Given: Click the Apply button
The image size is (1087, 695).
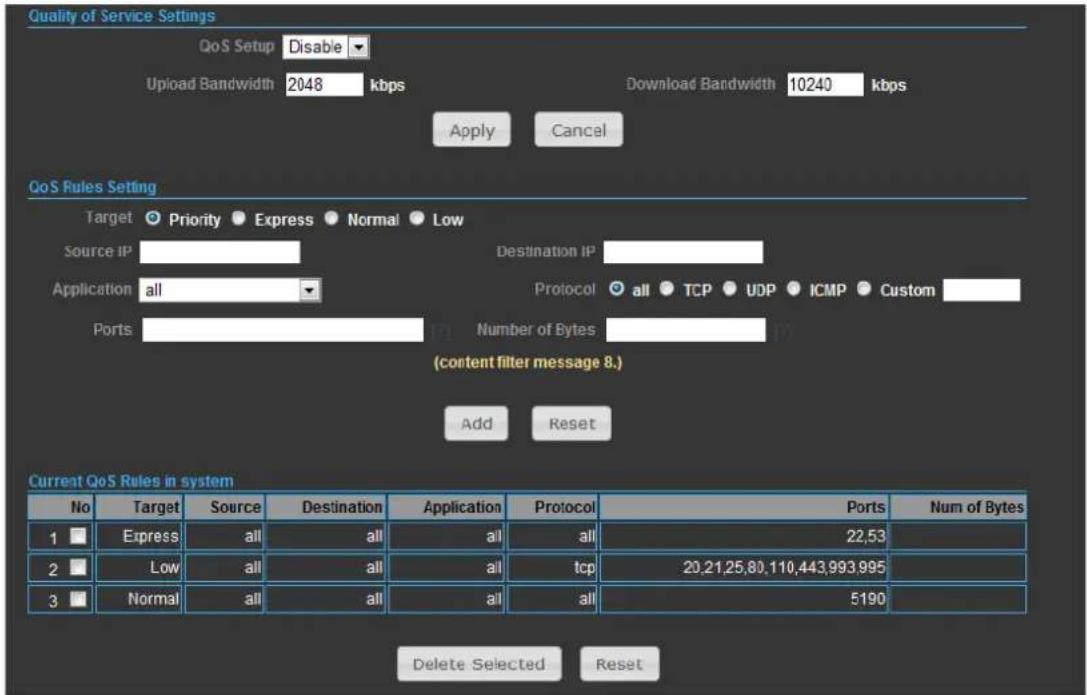Looking at the screenshot, I should pos(471,130).
